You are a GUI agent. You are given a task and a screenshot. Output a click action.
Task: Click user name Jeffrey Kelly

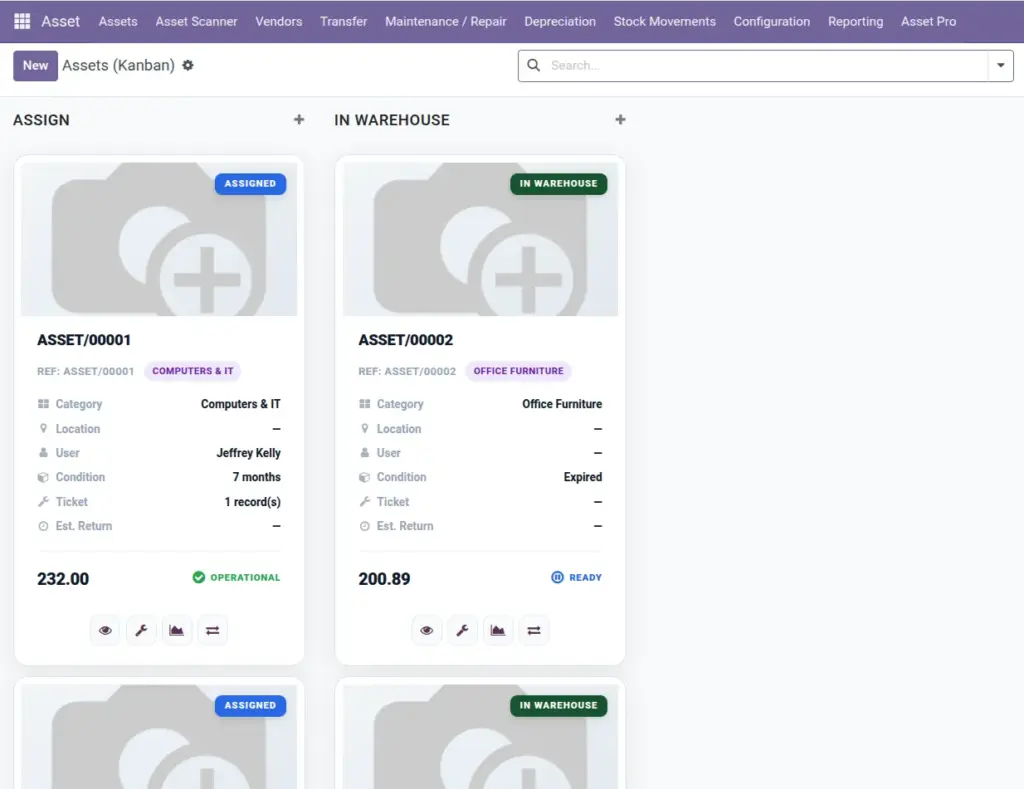tap(249, 453)
